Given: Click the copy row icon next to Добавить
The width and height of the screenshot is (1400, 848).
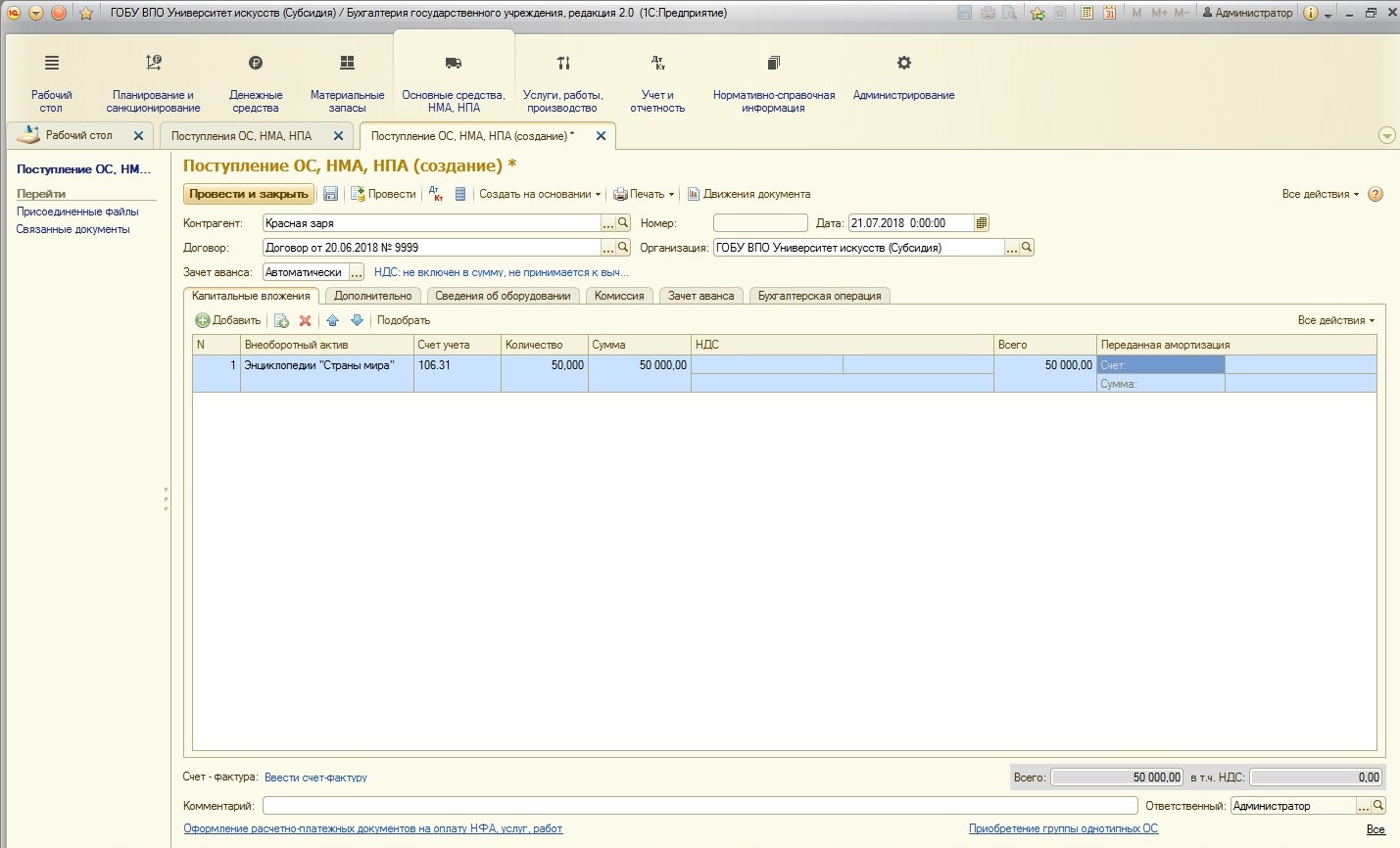Looking at the screenshot, I should point(281,320).
